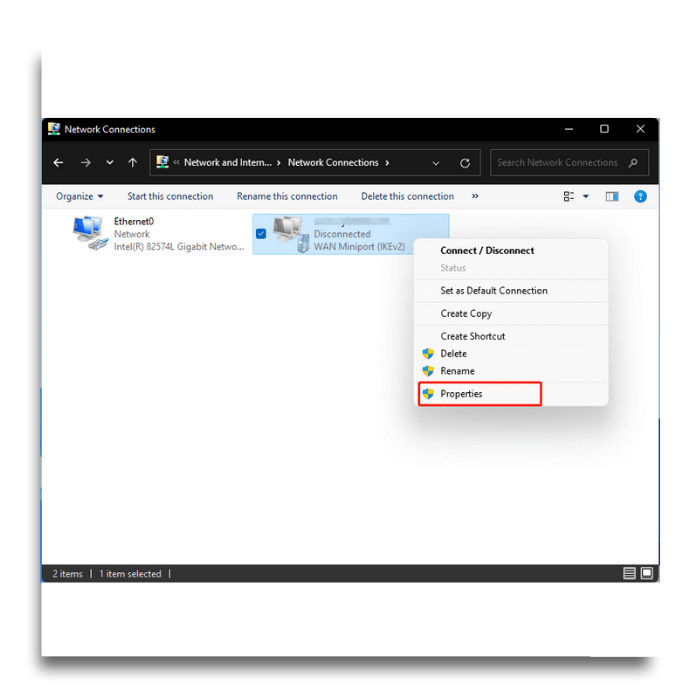Image resolution: width=700 pixels, height=700 pixels.
Task: Minimize the Network Connections window
Action: point(569,129)
